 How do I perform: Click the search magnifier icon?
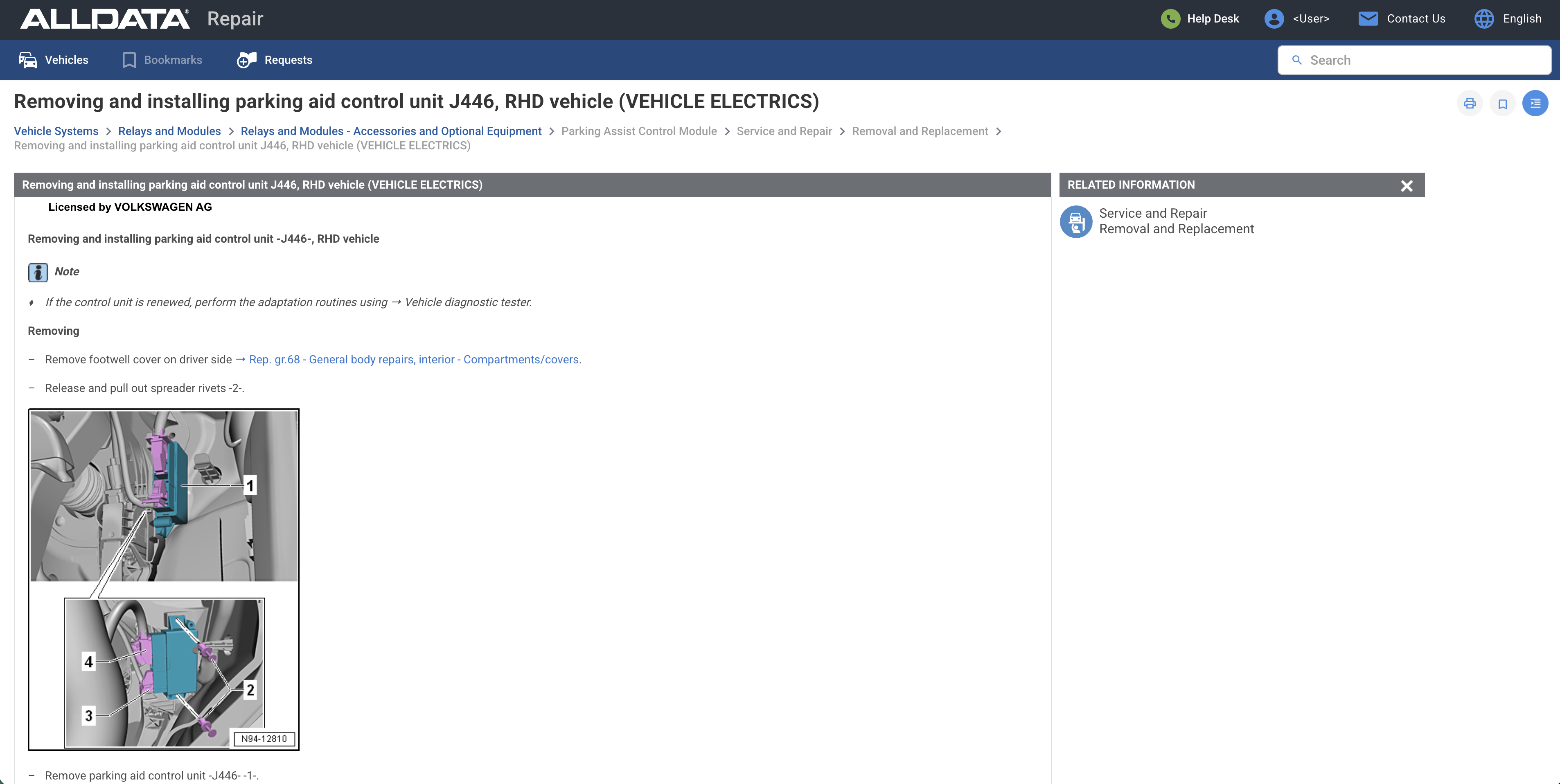[x=1296, y=60]
